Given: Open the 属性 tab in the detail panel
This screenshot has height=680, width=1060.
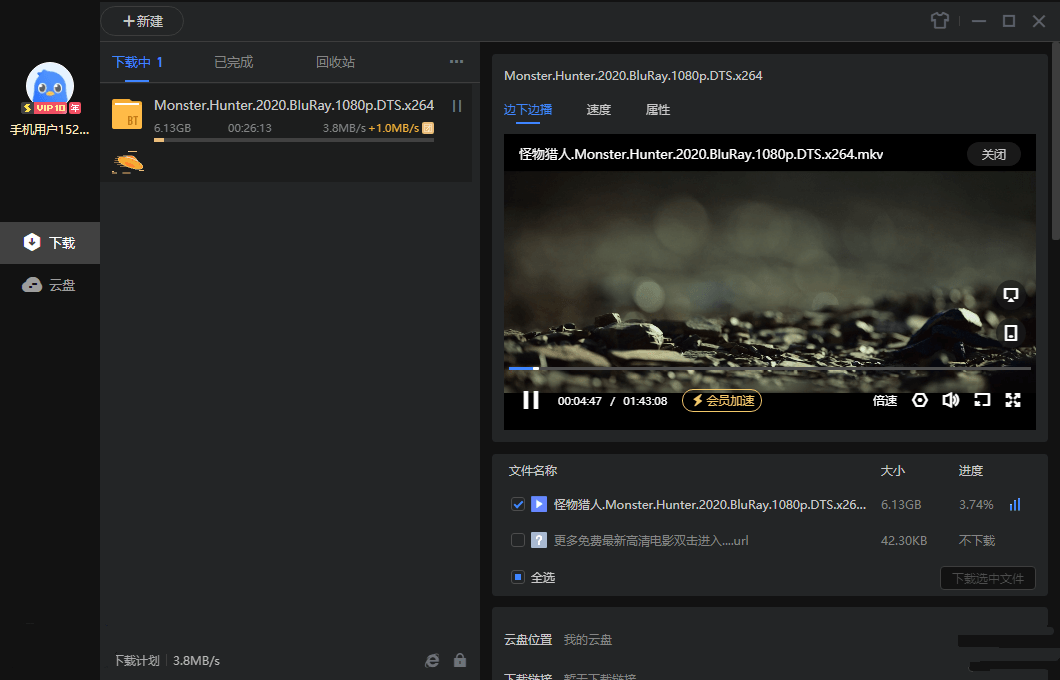Looking at the screenshot, I should (658, 110).
